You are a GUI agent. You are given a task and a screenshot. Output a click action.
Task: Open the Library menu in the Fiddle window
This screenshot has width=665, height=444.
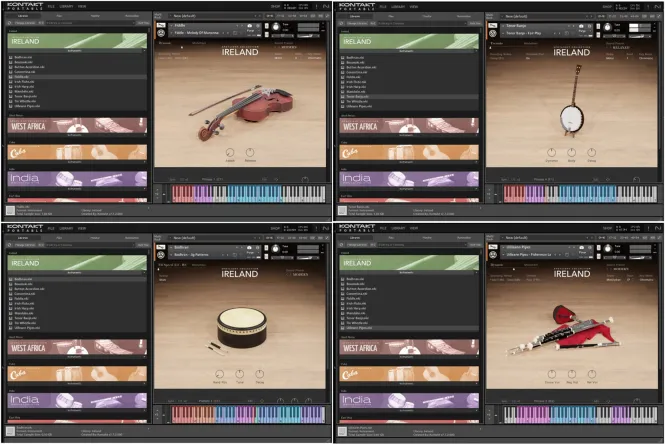pyautogui.click(x=66, y=6)
